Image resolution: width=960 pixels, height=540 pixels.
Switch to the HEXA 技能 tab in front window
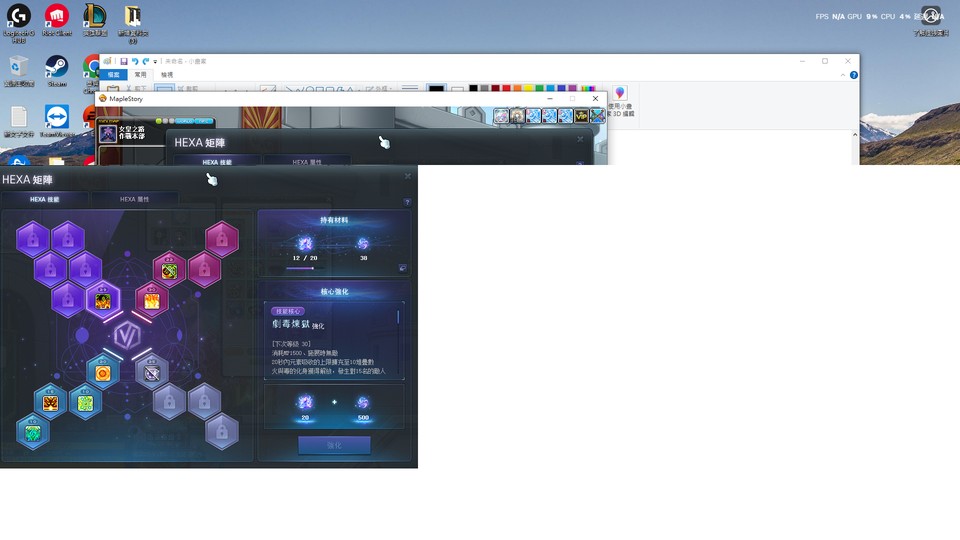[45, 200]
